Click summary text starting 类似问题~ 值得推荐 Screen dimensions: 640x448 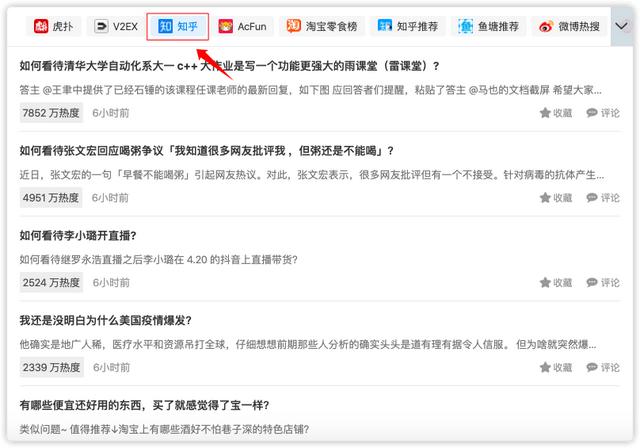164,429
